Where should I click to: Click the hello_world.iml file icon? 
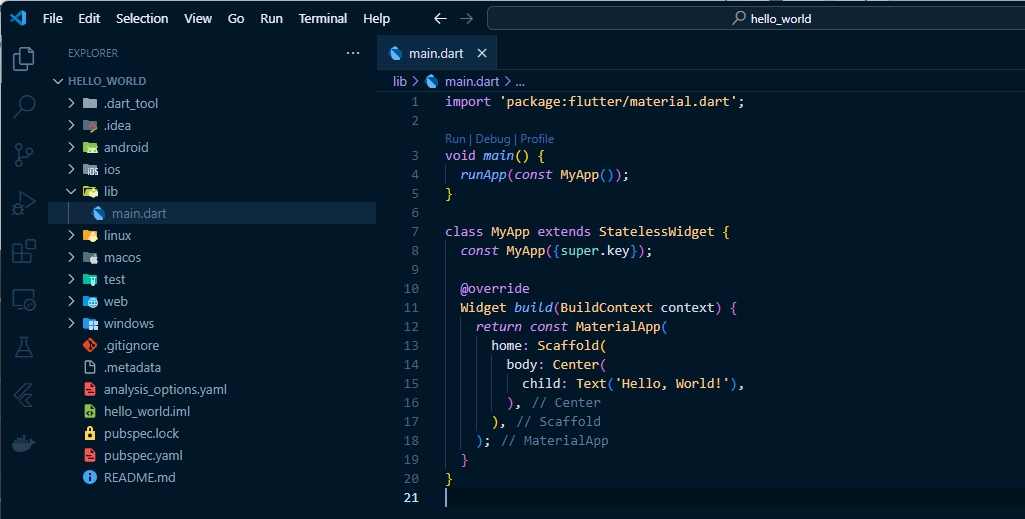point(90,411)
